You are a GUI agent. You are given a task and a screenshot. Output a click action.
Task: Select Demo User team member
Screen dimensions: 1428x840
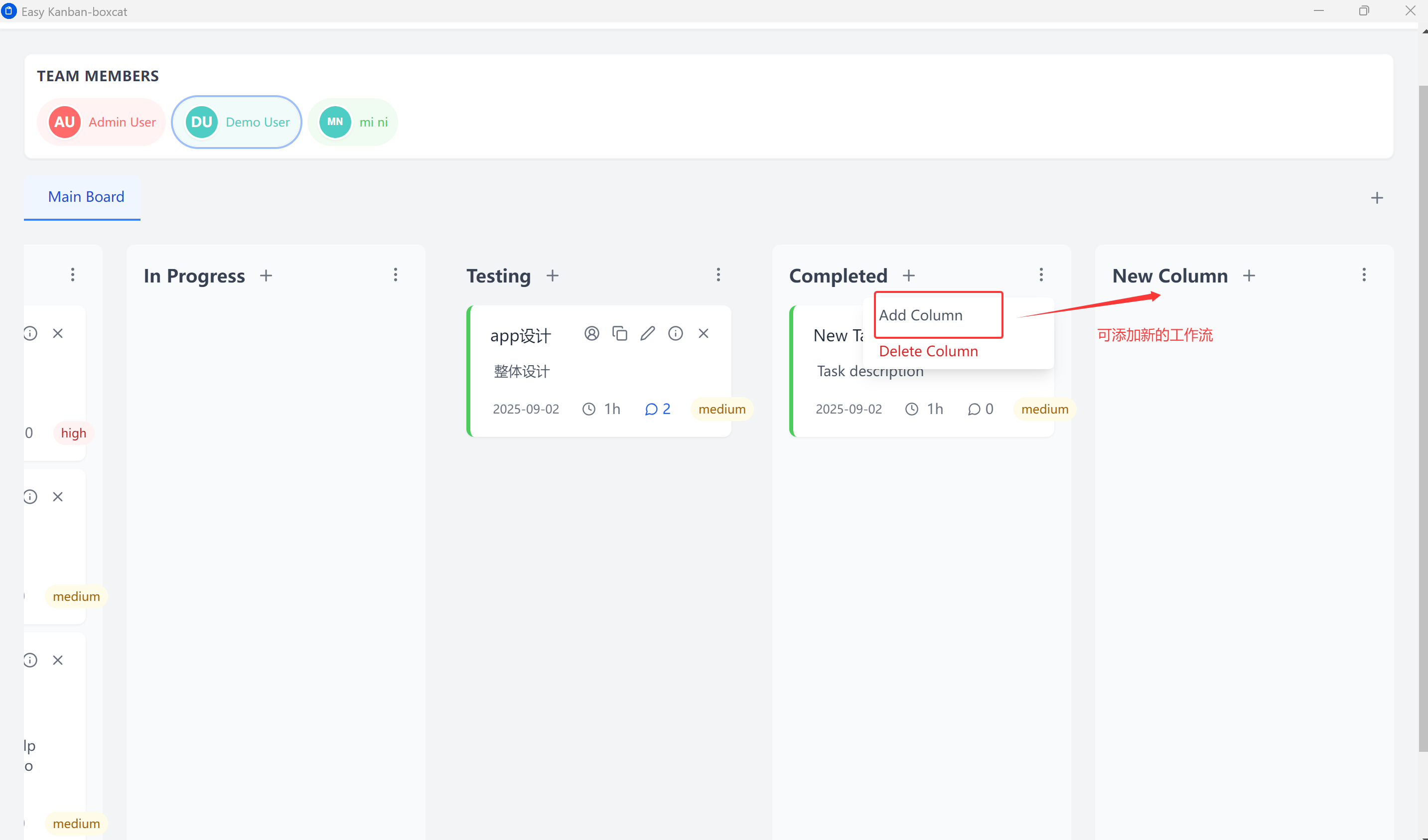tap(236, 122)
